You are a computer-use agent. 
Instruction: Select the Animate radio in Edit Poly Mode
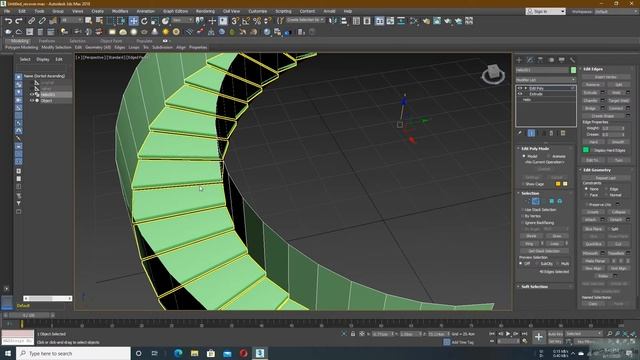[549, 156]
